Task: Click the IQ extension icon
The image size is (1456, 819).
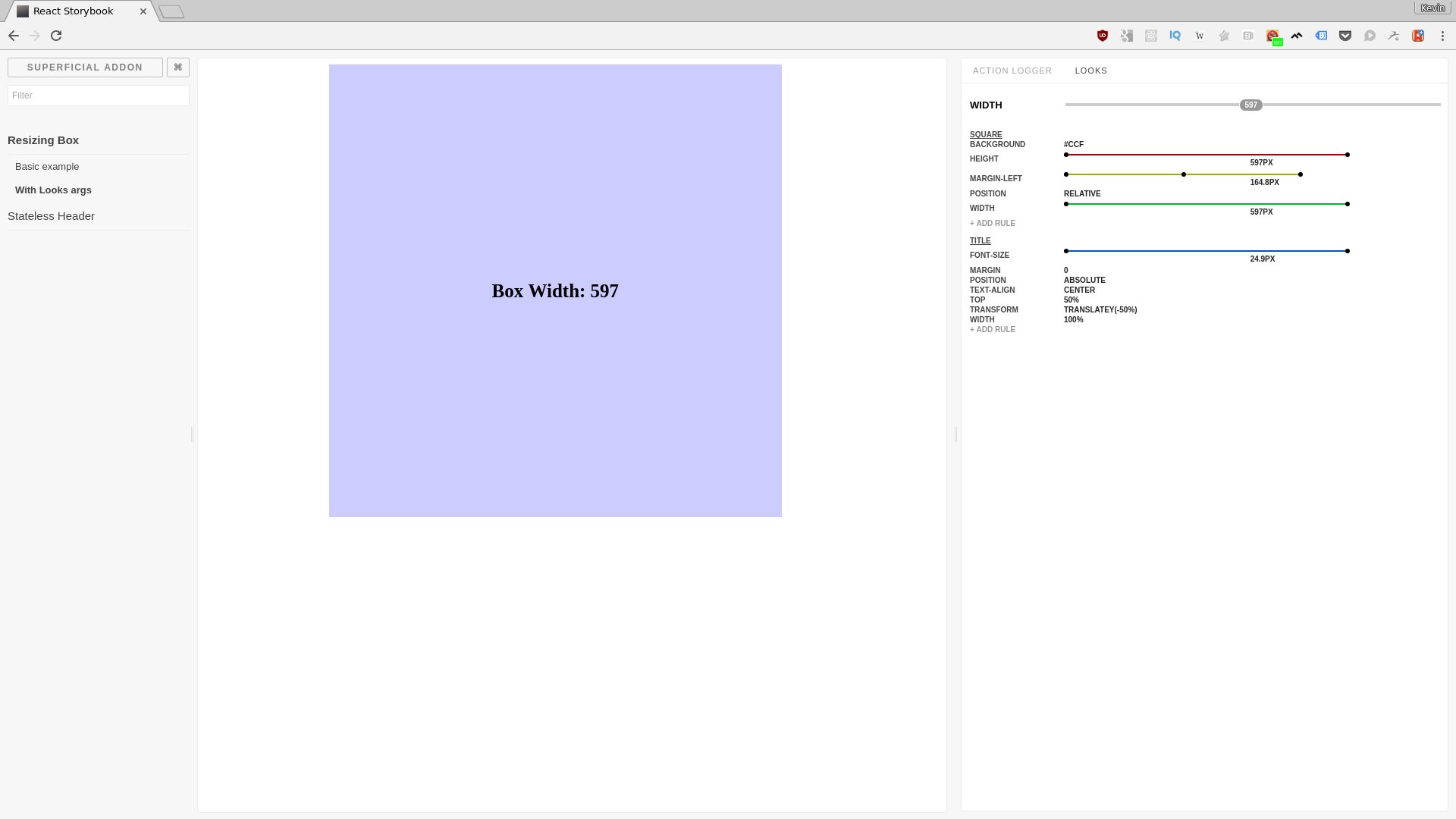Action: click(x=1175, y=36)
